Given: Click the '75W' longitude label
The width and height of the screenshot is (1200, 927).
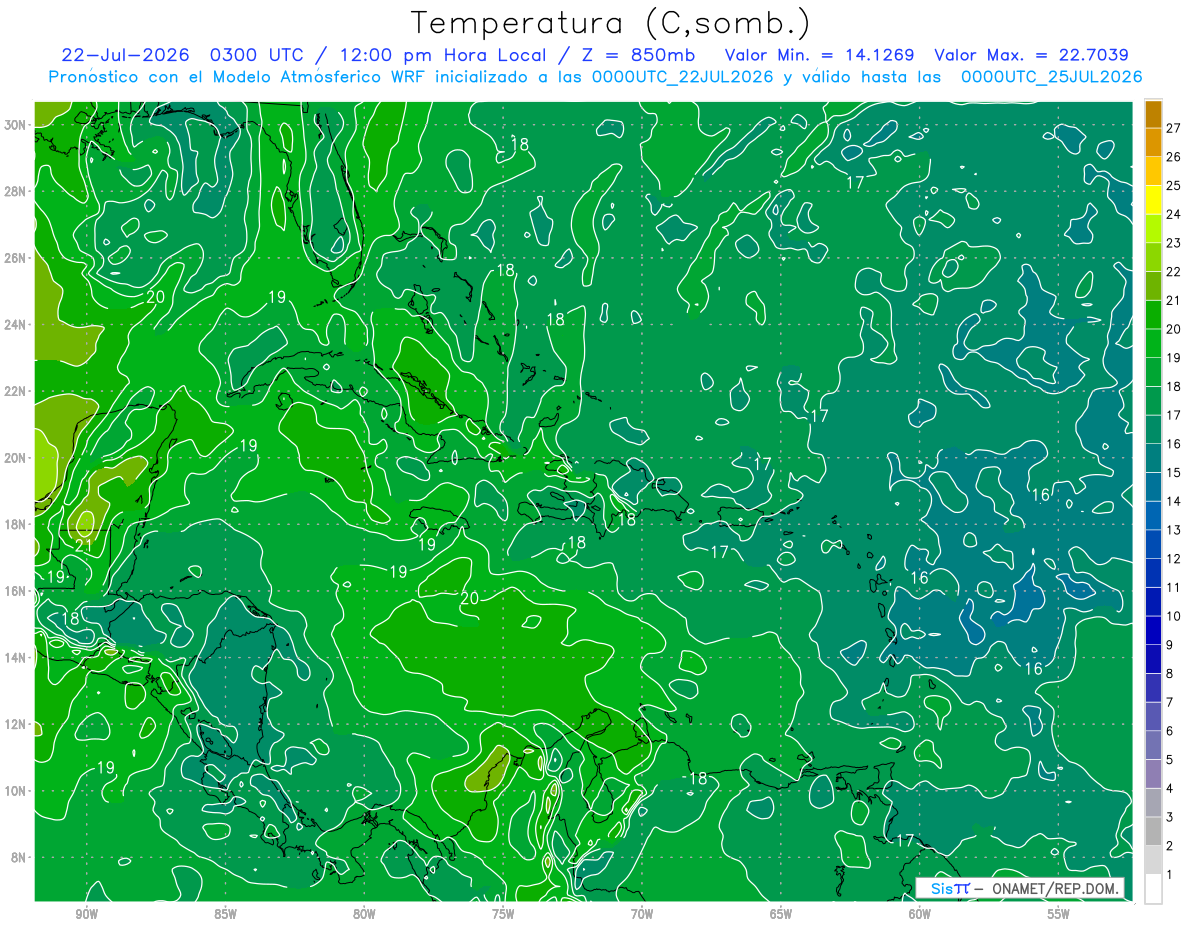Looking at the screenshot, I should 503,913.
